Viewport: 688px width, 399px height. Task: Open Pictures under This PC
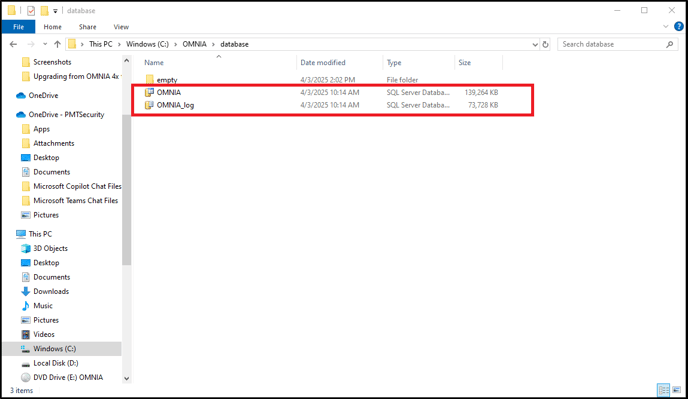[x=46, y=320]
